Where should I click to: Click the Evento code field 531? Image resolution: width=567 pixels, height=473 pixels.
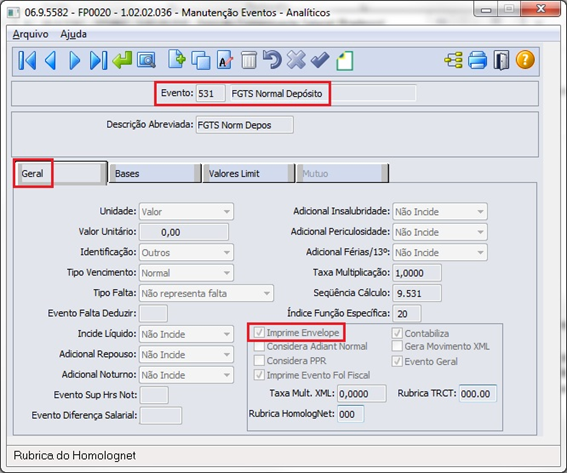click(x=210, y=94)
